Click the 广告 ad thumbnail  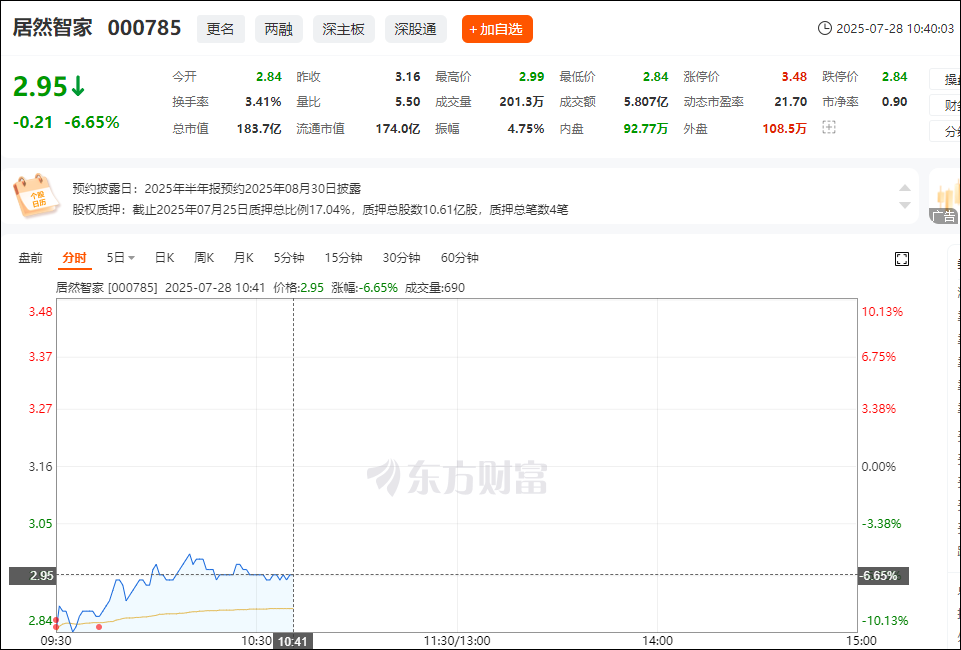[x=944, y=196]
